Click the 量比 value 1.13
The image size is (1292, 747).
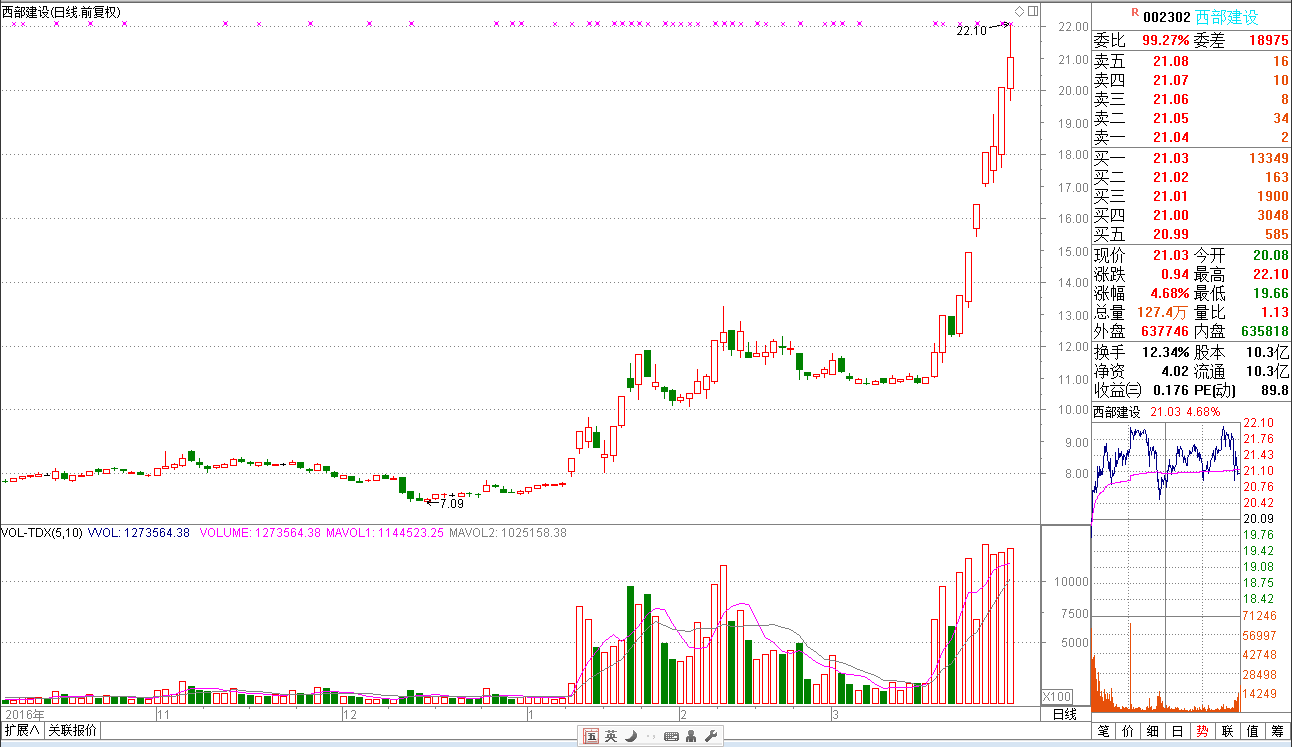click(1275, 312)
